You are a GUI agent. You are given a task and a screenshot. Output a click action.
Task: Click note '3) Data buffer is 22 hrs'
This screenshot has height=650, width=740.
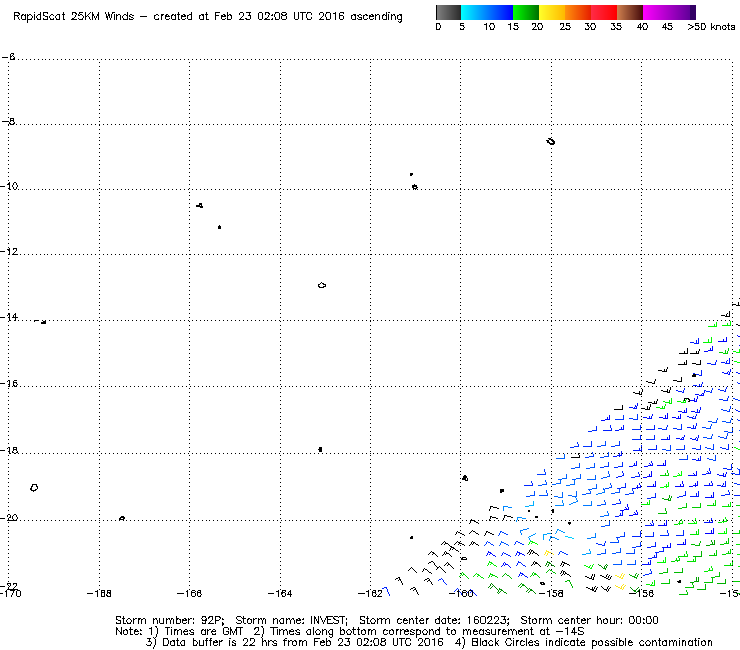tap(211, 642)
